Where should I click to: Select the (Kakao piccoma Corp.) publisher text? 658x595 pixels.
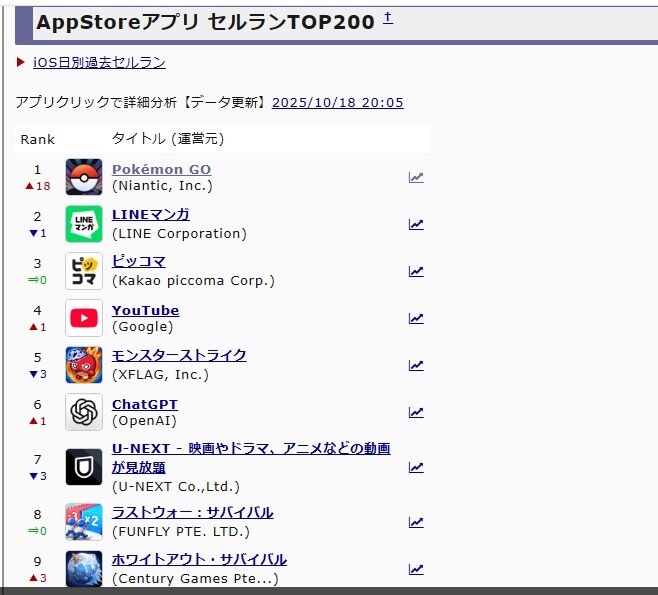tap(193, 280)
